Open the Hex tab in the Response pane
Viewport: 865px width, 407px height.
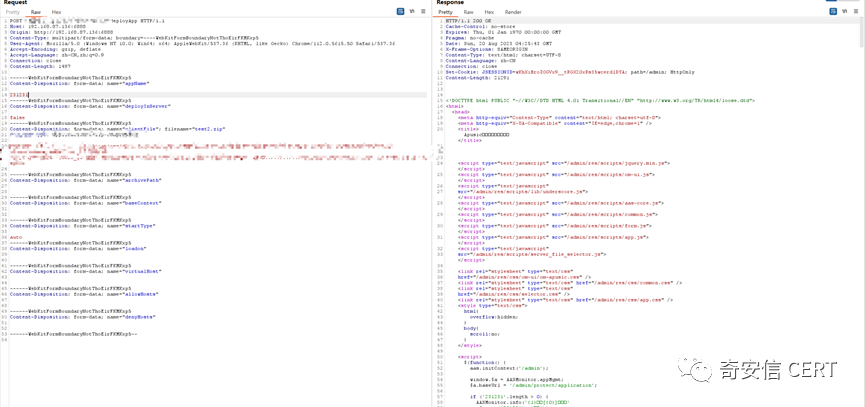point(489,12)
